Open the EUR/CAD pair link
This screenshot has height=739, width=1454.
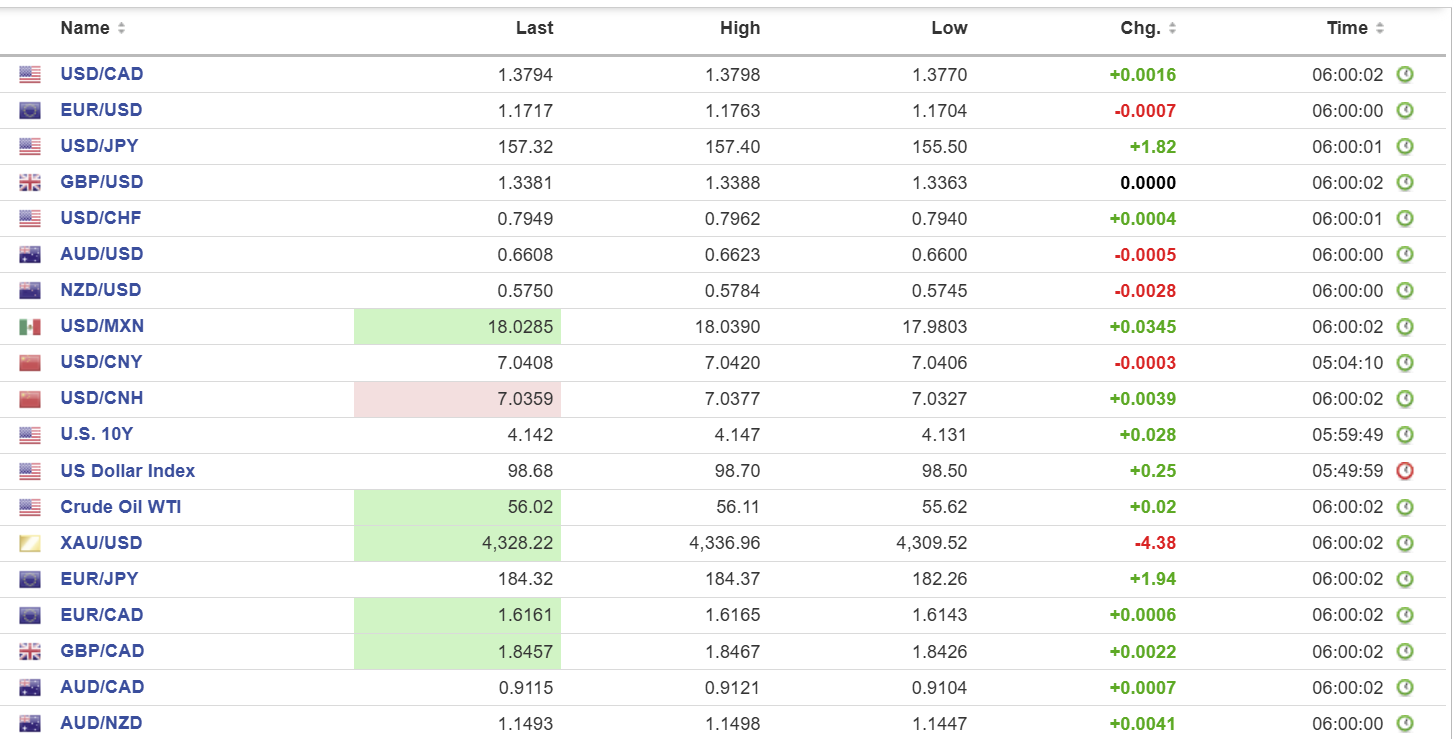[101, 615]
